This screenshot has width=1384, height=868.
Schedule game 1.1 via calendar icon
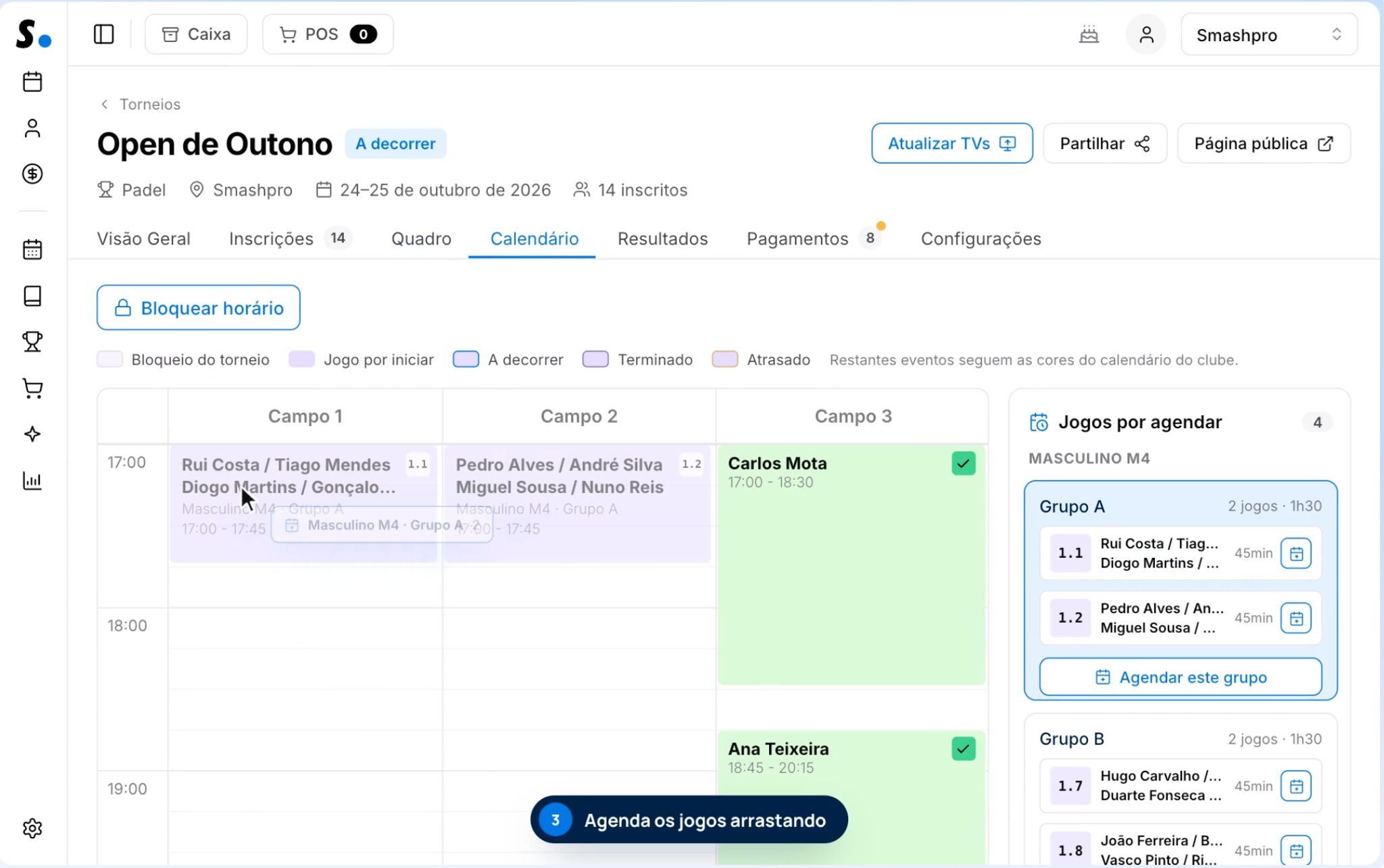click(1296, 553)
